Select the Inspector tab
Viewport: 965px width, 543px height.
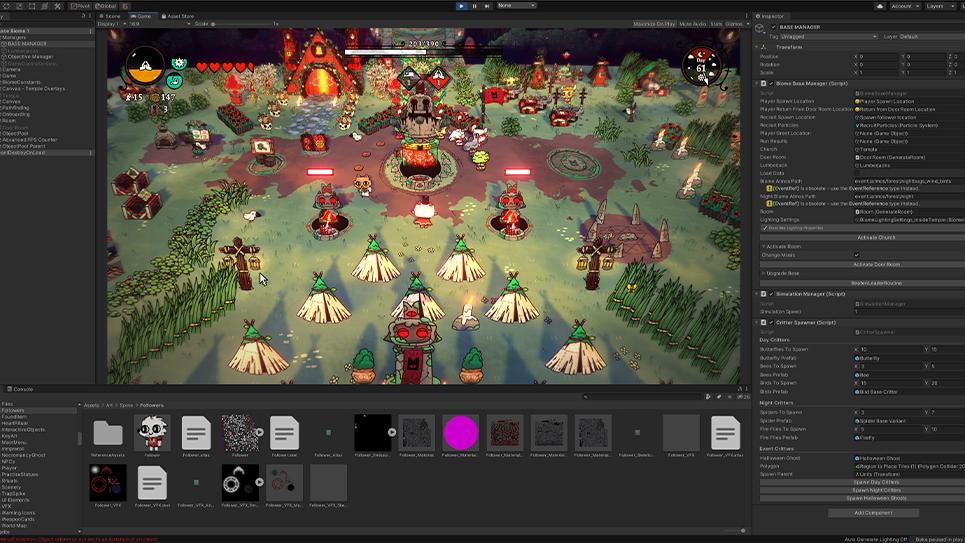[x=770, y=16]
